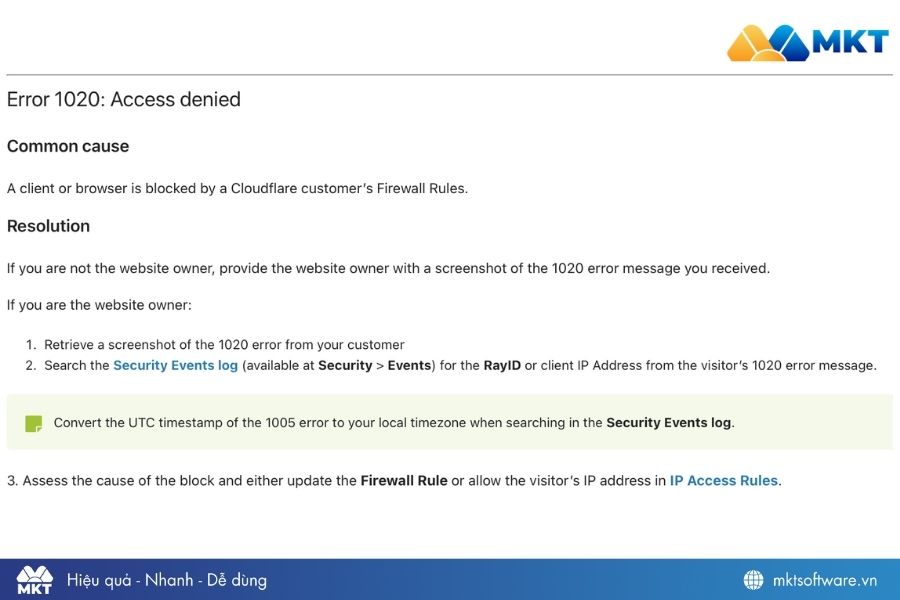
Task: Click the globe icon beside mktsoftware.vn
Action: [x=753, y=580]
